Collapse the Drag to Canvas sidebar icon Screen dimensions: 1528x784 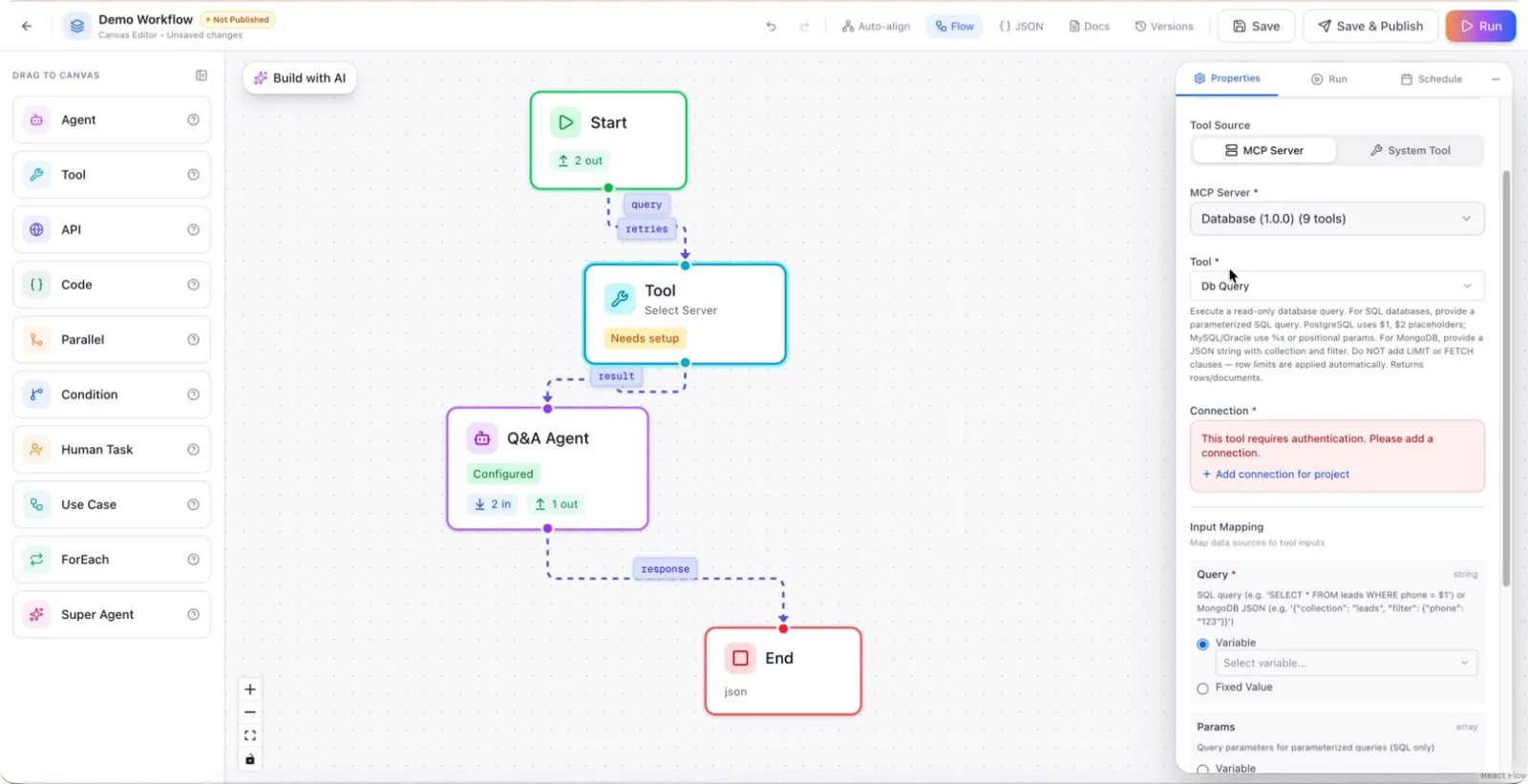(x=202, y=75)
